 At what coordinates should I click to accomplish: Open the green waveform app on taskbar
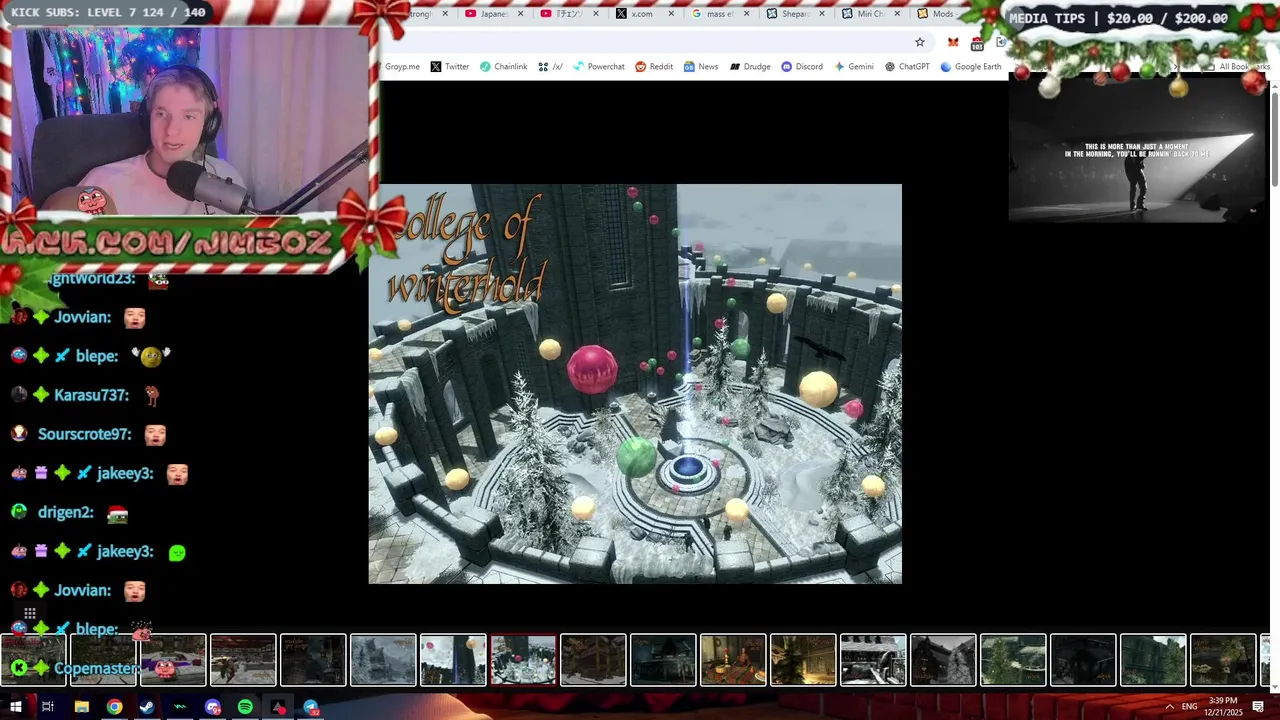180,707
